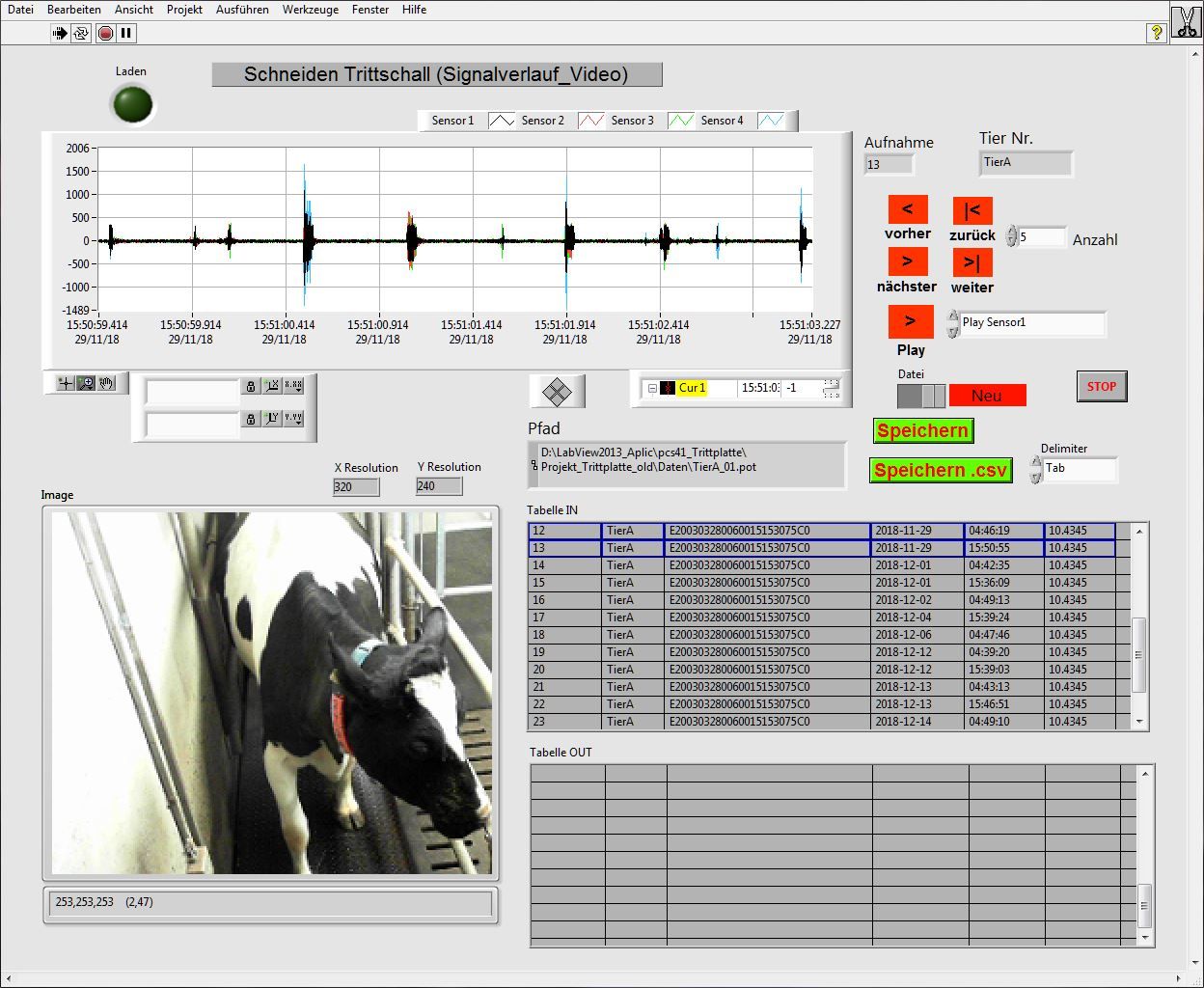Click the Run arrow in the toolbar
This screenshot has width=1204, height=988.
click(60, 33)
